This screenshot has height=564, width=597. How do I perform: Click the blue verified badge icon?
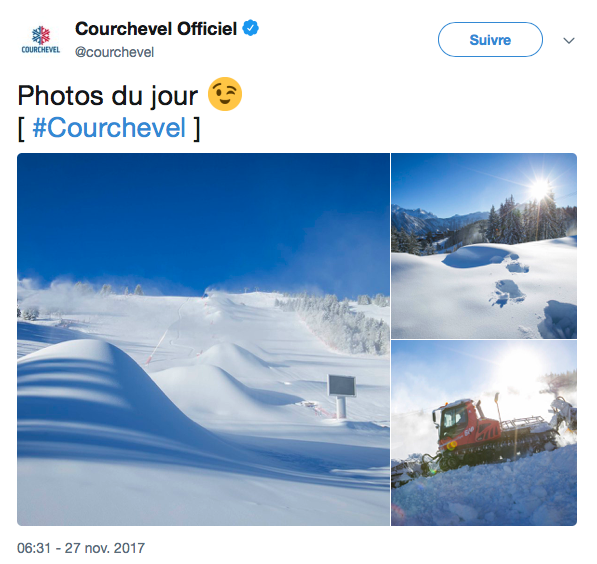(251, 28)
